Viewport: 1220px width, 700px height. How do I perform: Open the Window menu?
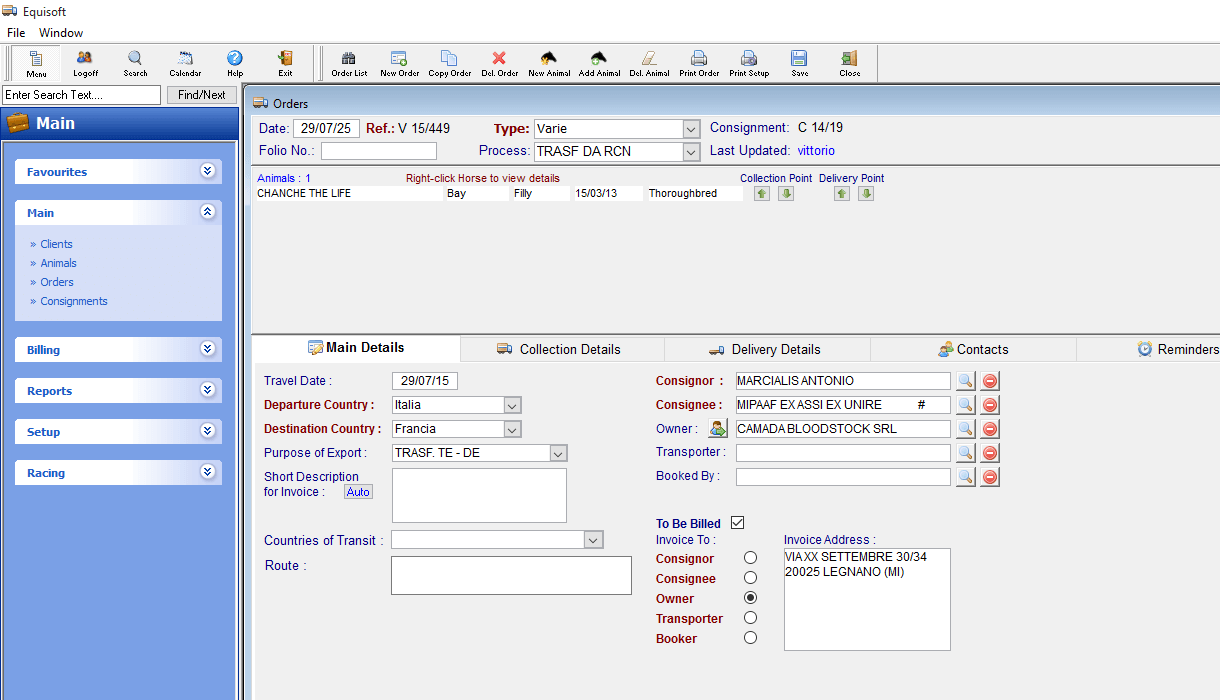coord(61,33)
